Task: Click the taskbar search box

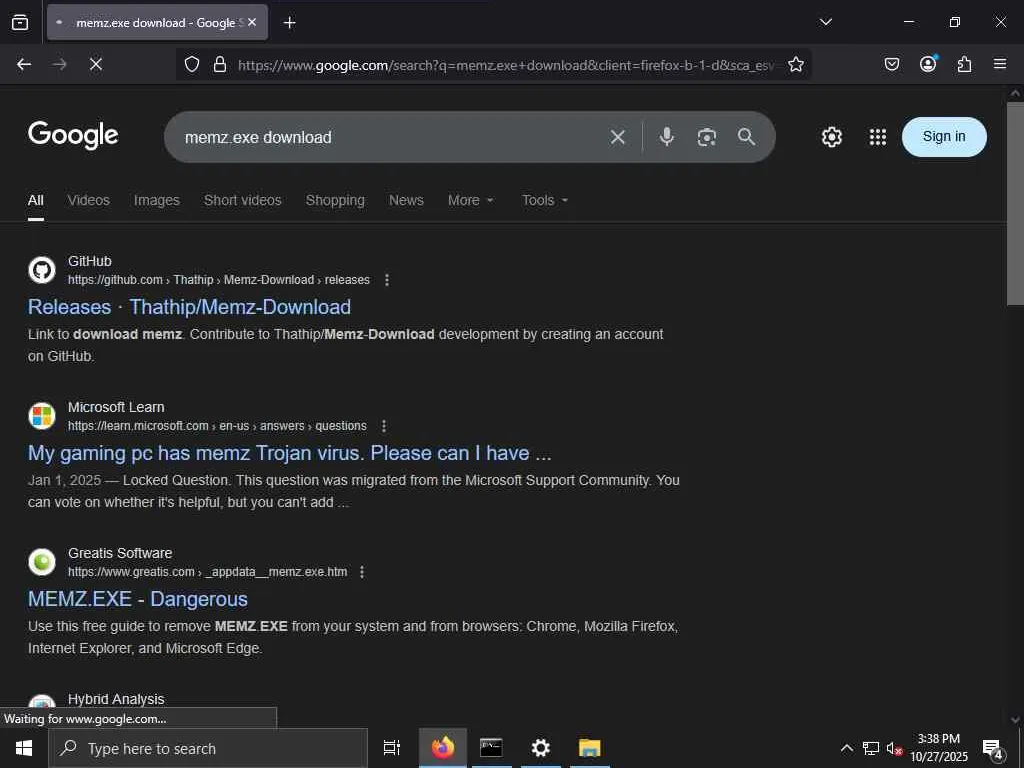Action: pos(208,748)
